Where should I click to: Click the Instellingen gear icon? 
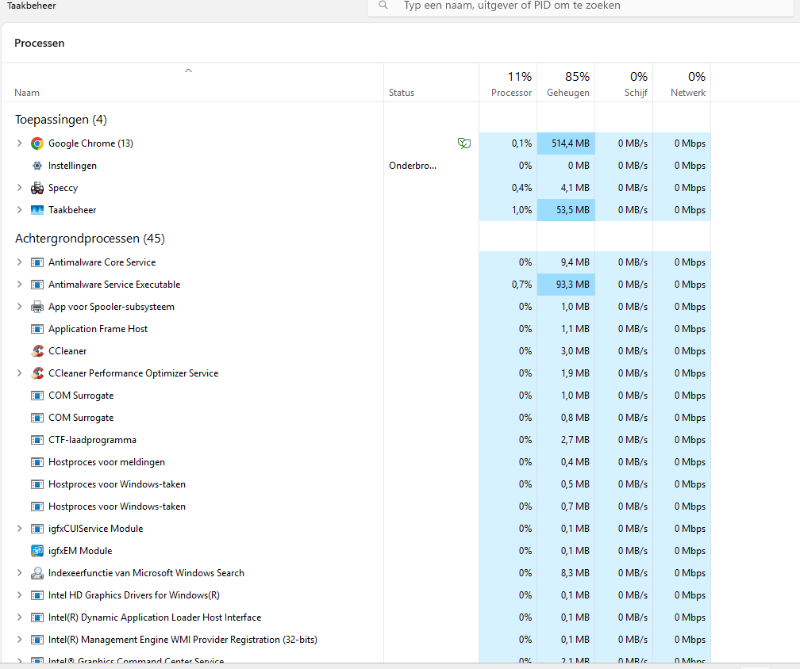click(38, 166)
